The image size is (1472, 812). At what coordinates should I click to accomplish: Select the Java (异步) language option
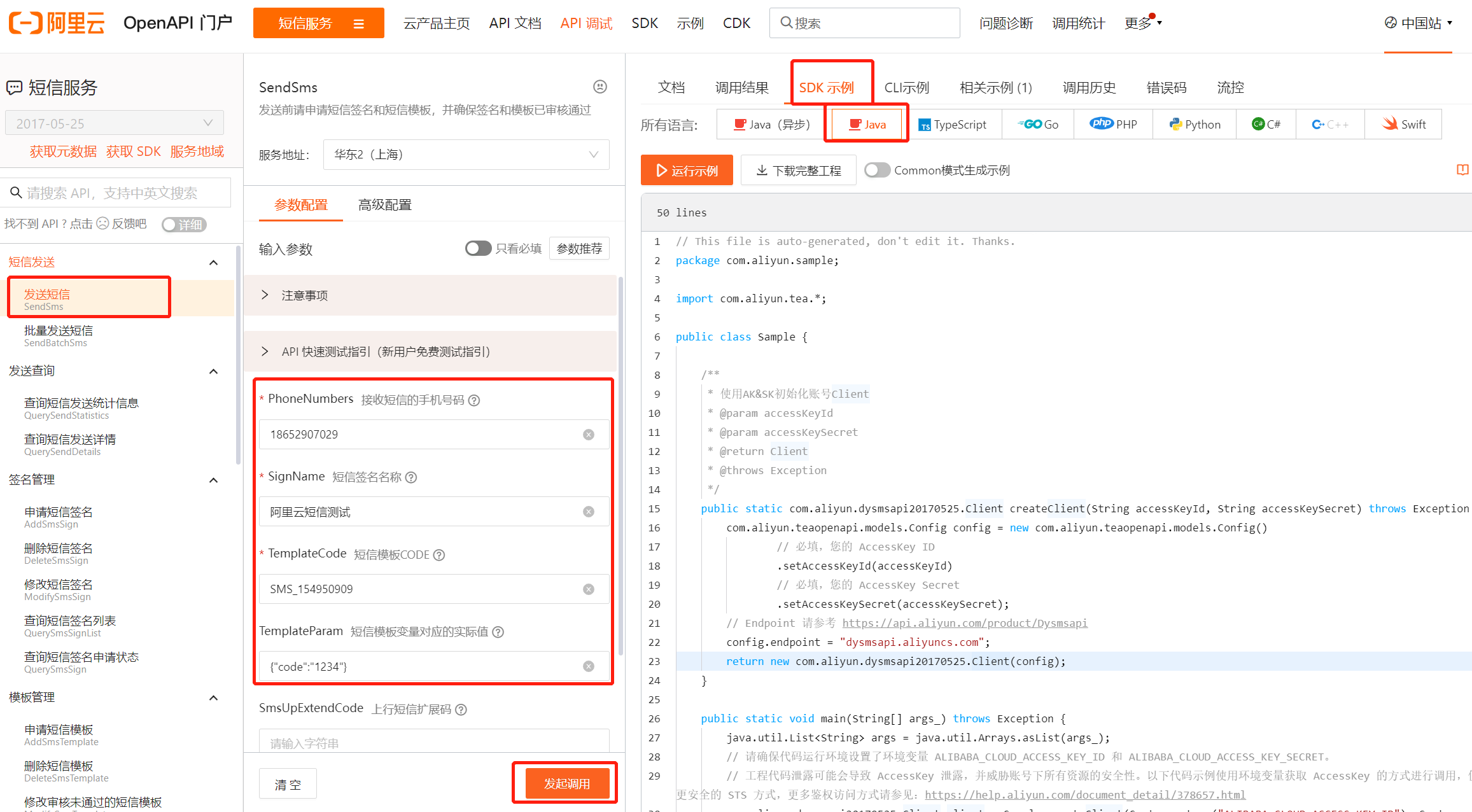click(x=771, y=124)
